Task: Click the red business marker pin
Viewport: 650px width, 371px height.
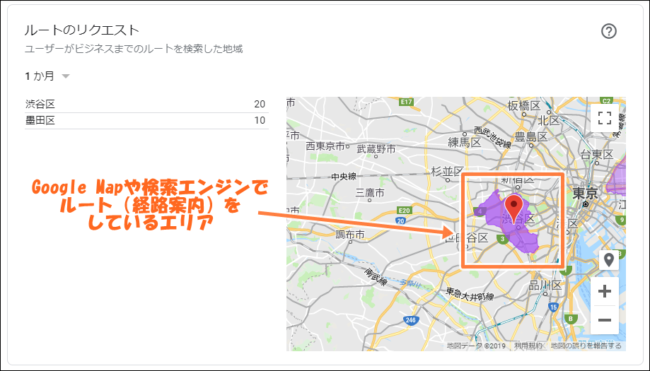Action: [514, 209]
